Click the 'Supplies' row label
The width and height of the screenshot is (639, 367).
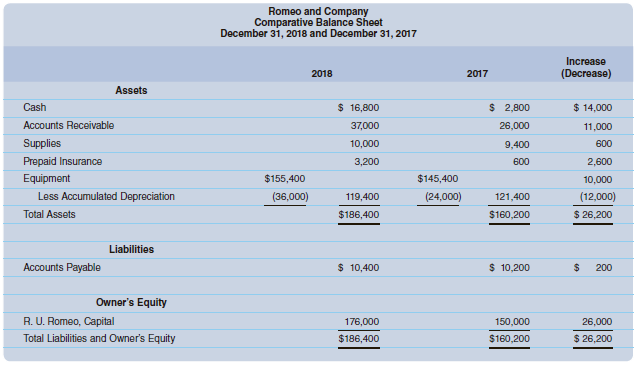(x=42, y=144)
